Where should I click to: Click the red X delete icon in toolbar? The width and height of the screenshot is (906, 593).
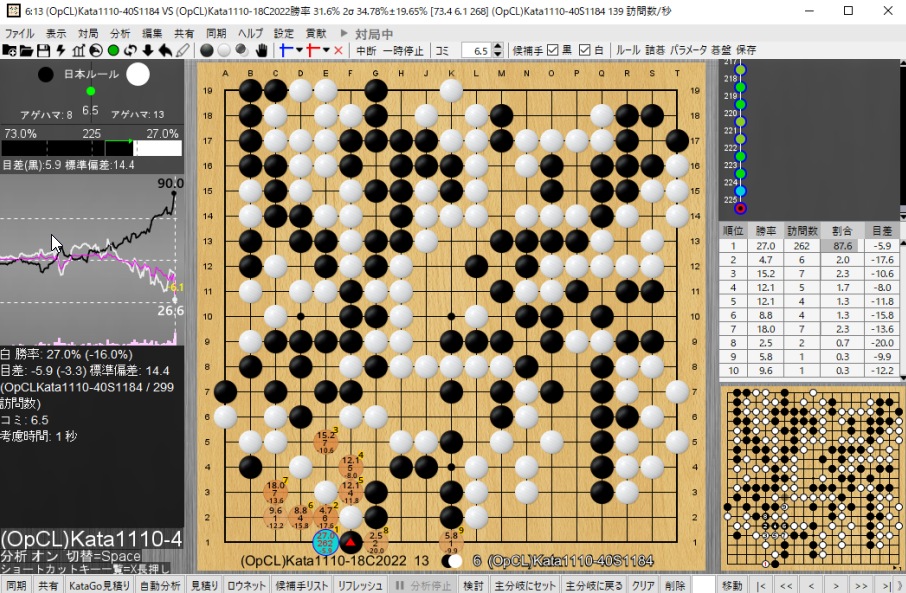(x=339, y=50)
